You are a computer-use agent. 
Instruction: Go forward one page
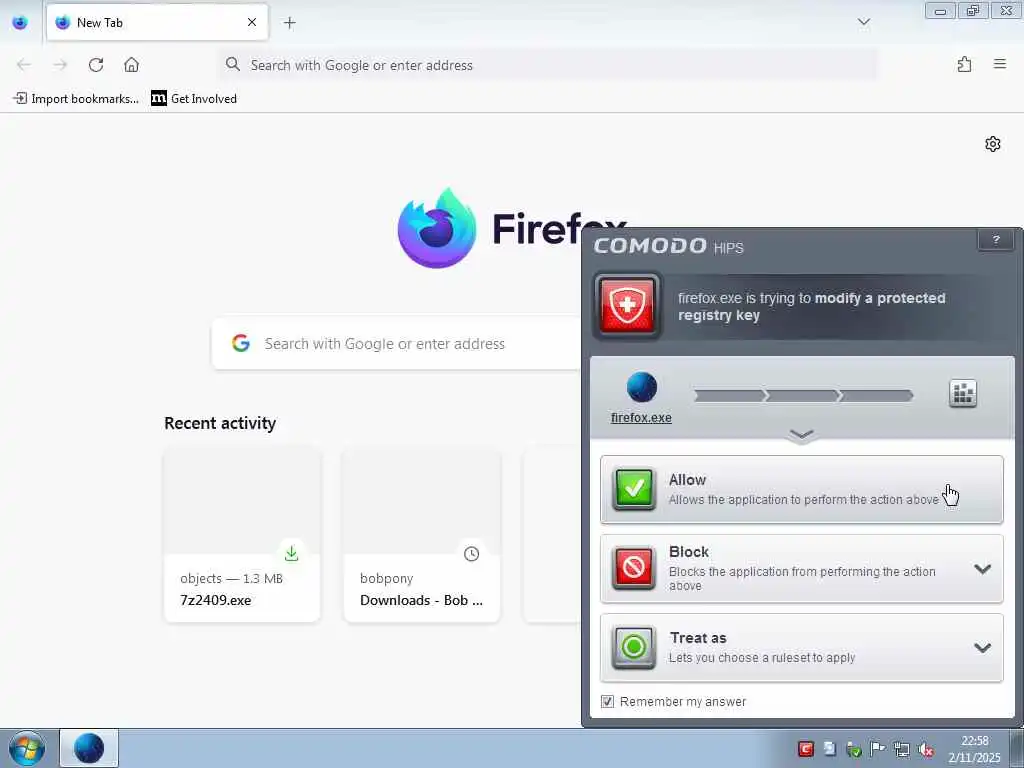(x=60, y=65)
